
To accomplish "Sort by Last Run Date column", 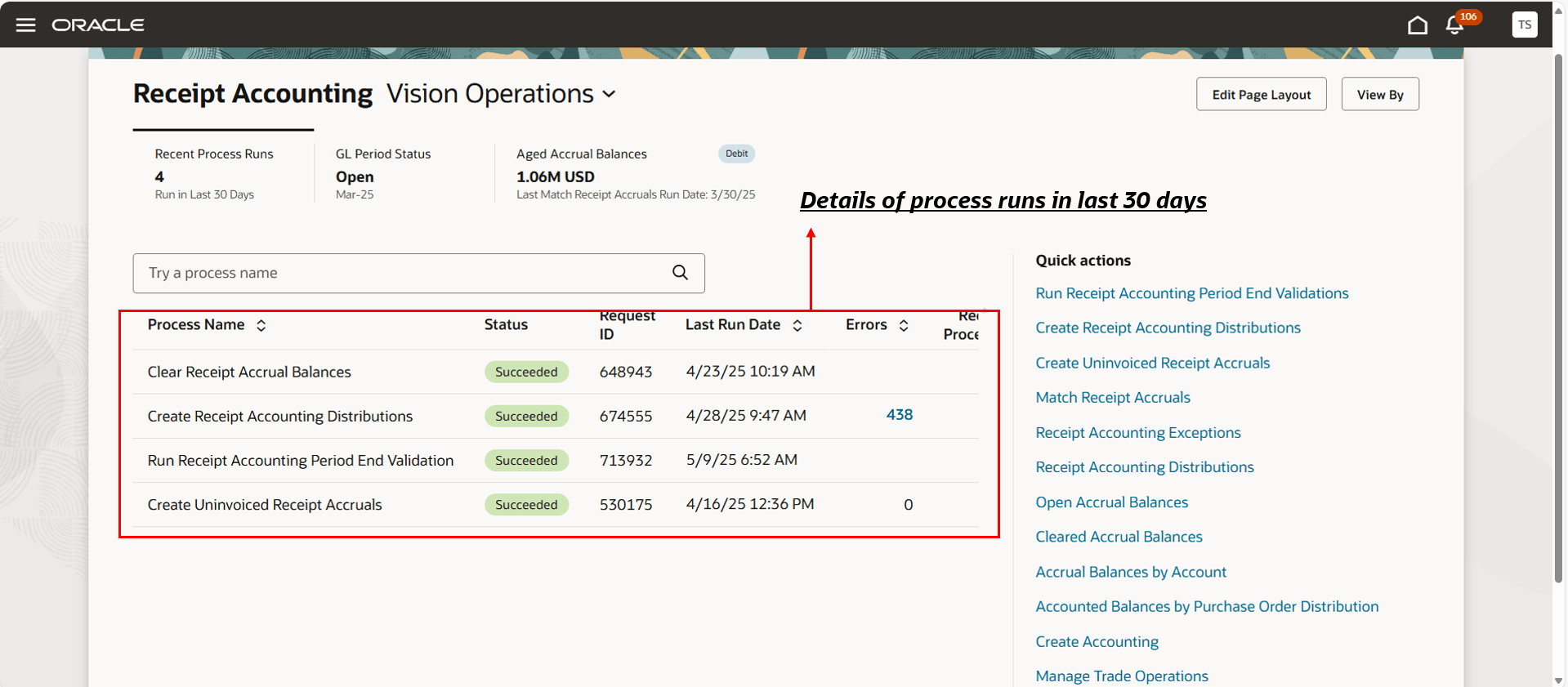I will tap(797, 325).
